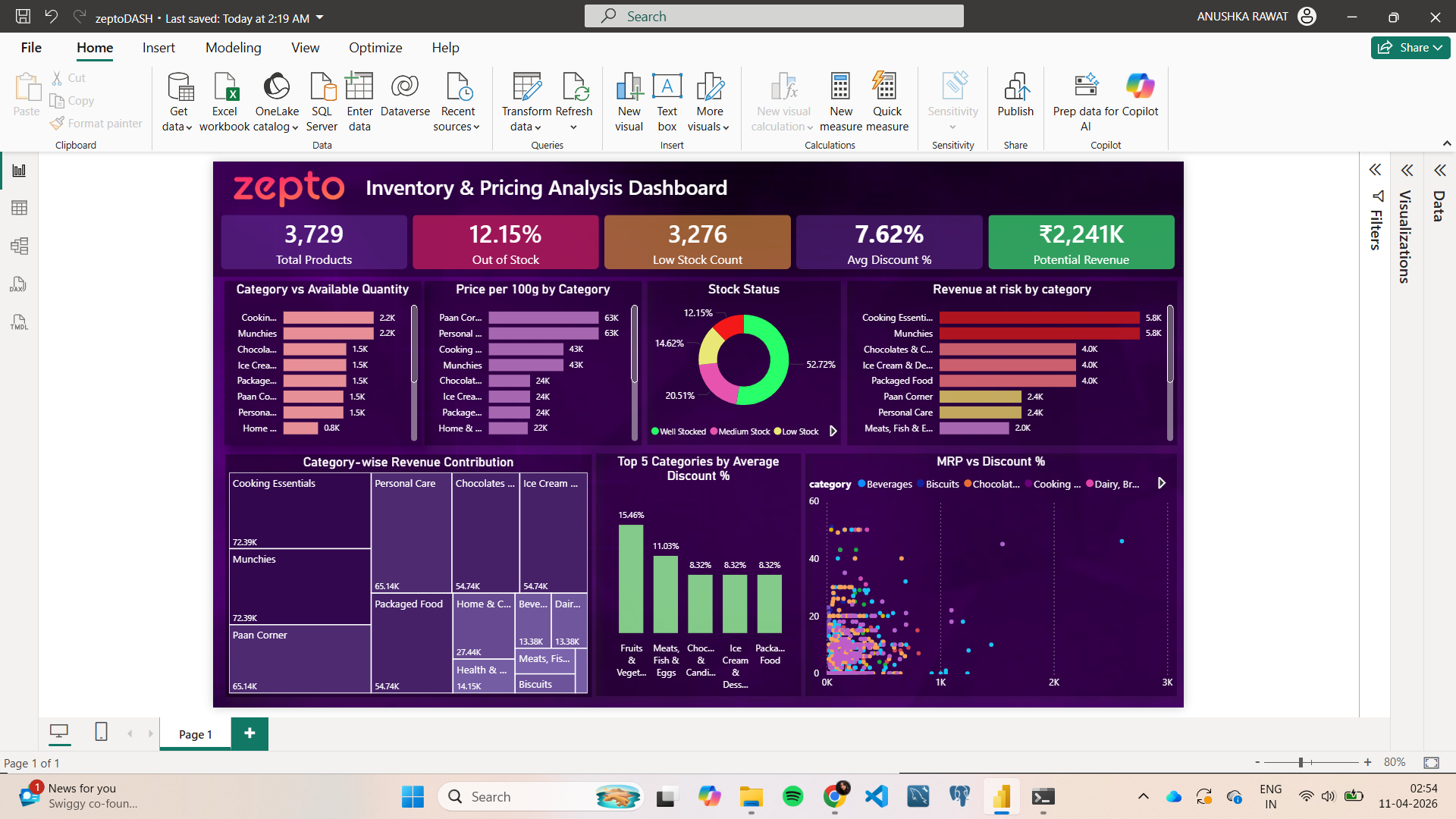The width and height of the screenshot is (1456, 819).
Task: Select the Total Products KPI card
Action: (x=314, y=242)
